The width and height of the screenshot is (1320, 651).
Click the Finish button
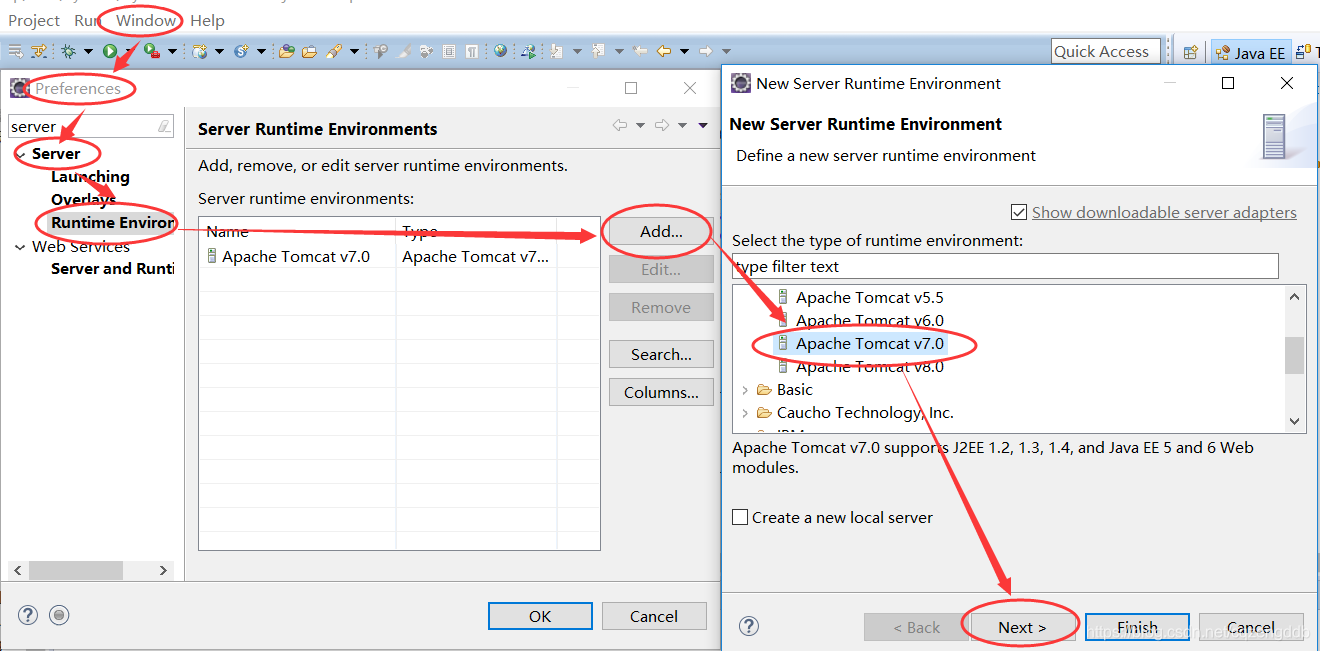pos(1137,627)
